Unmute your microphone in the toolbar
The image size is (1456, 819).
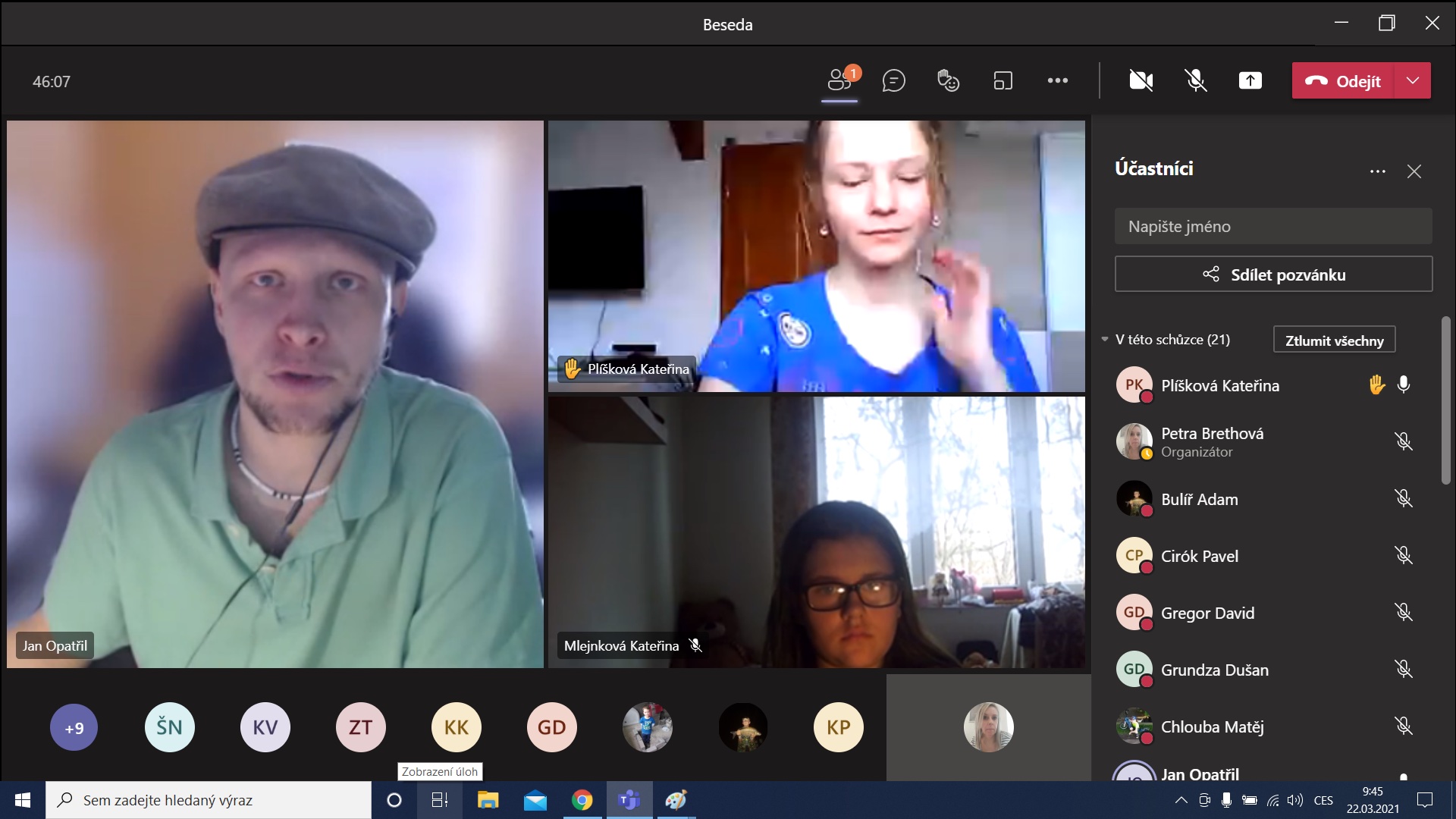click(x=1195, y=80)
